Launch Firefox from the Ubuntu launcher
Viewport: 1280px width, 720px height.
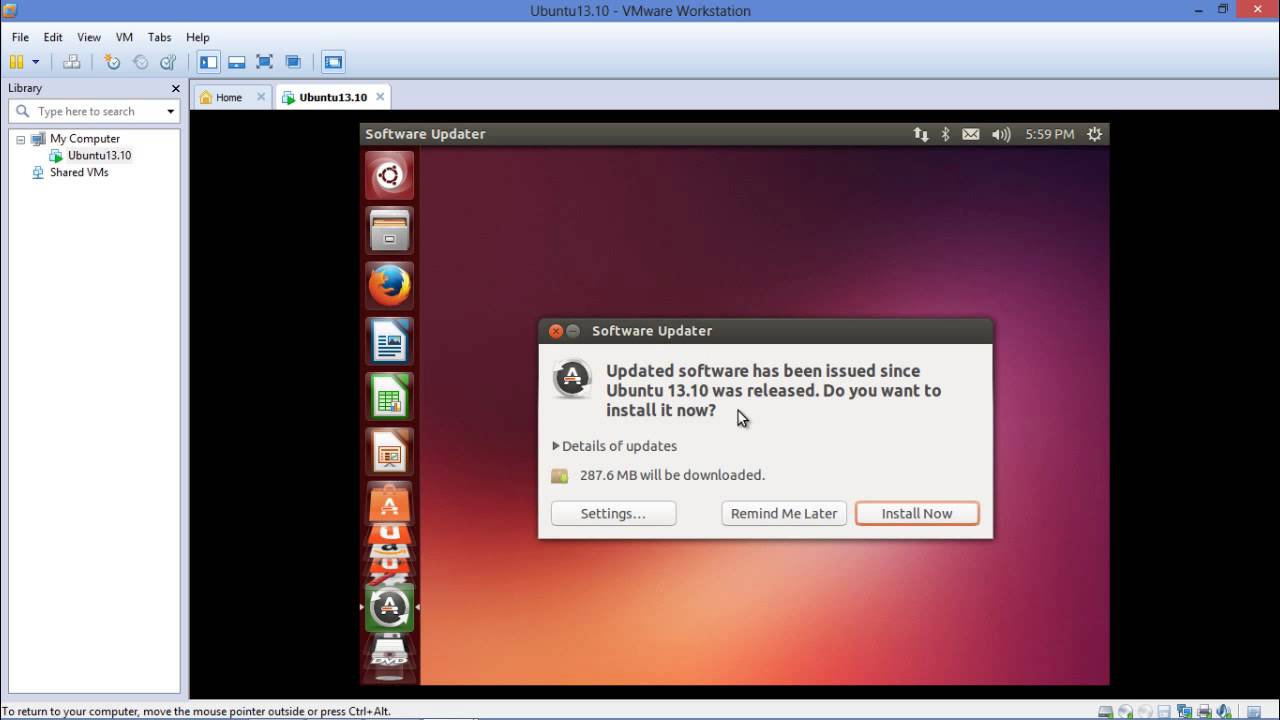[389, 286]
